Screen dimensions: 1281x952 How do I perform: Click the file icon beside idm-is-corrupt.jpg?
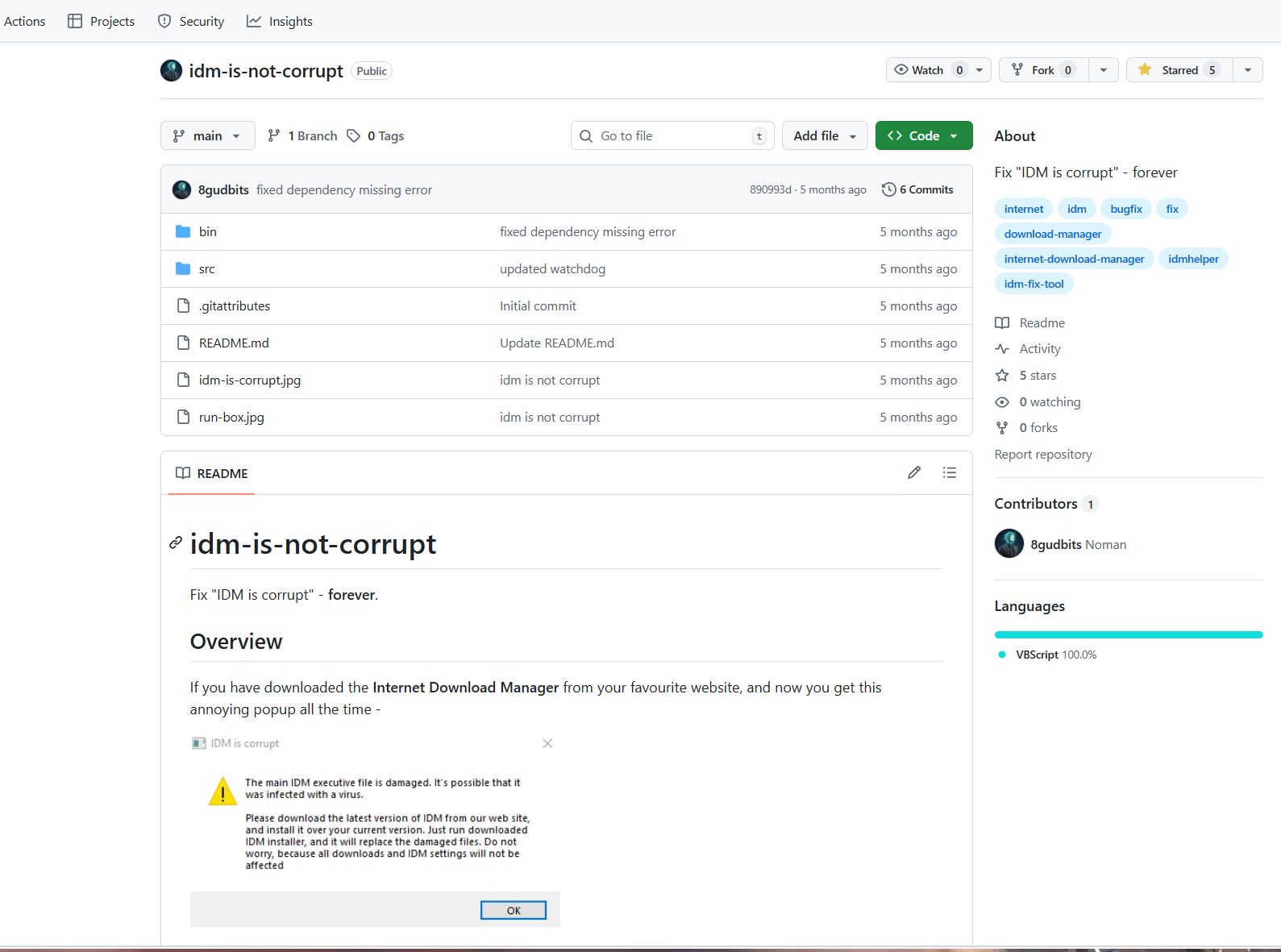(x=183, y=380)
